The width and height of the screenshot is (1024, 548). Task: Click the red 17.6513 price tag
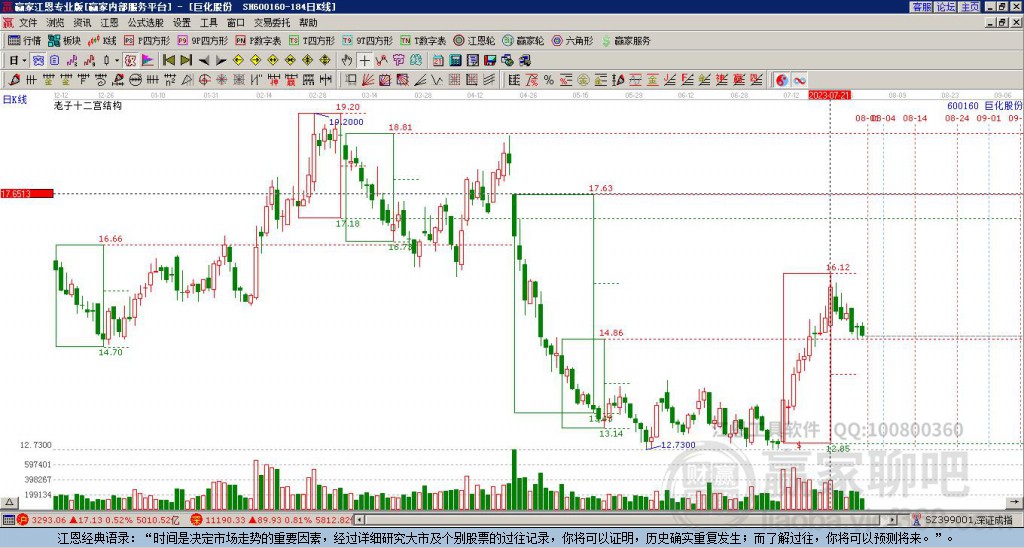click(27, 193)
